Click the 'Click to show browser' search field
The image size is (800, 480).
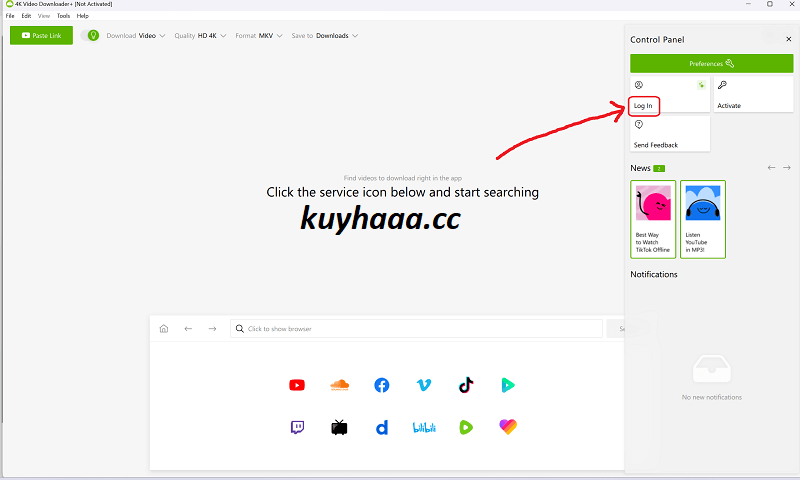coord(416,329)
